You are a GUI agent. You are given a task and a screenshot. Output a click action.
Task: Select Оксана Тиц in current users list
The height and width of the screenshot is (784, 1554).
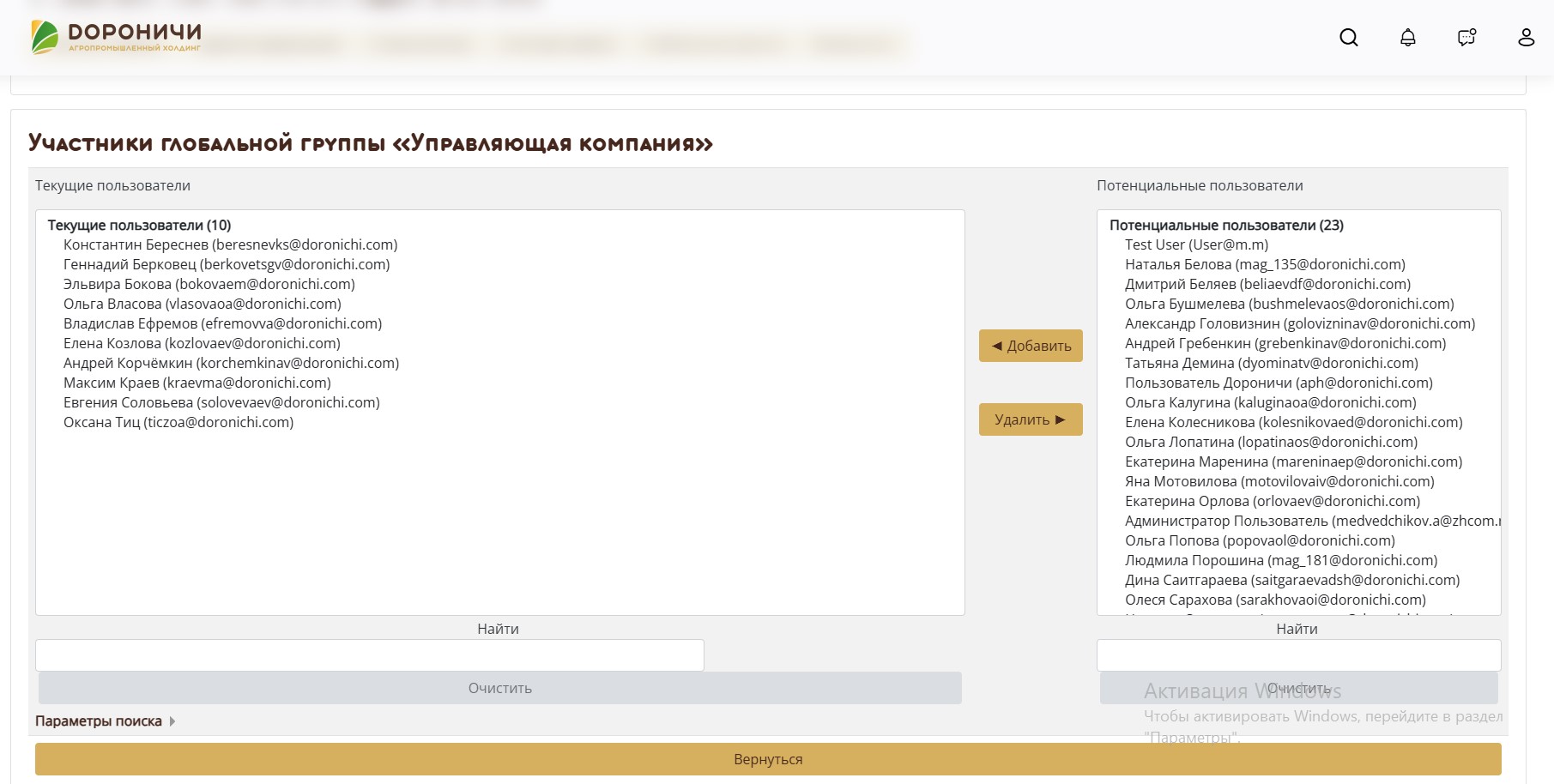[178, 422]
